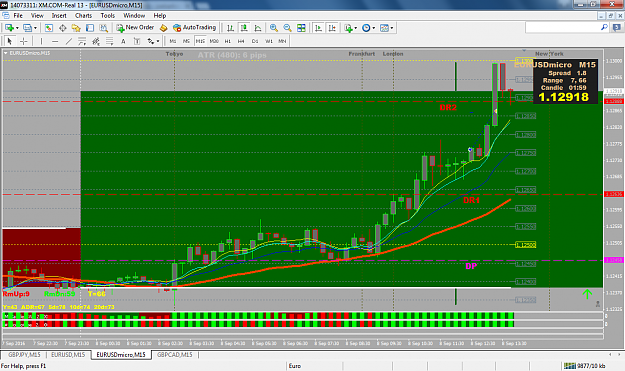Open the File menu

tap(18, 16)
